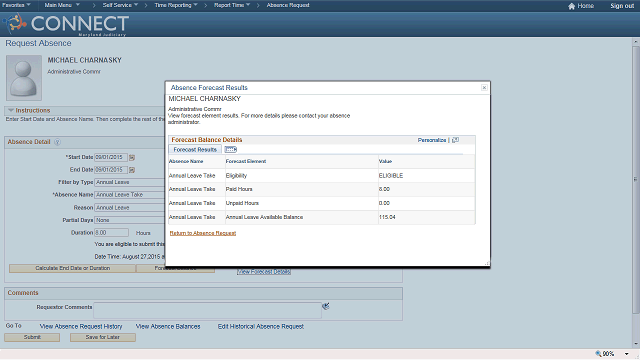
Task: Open the browser zoom level dropdown
Action: tap(627, 354)
